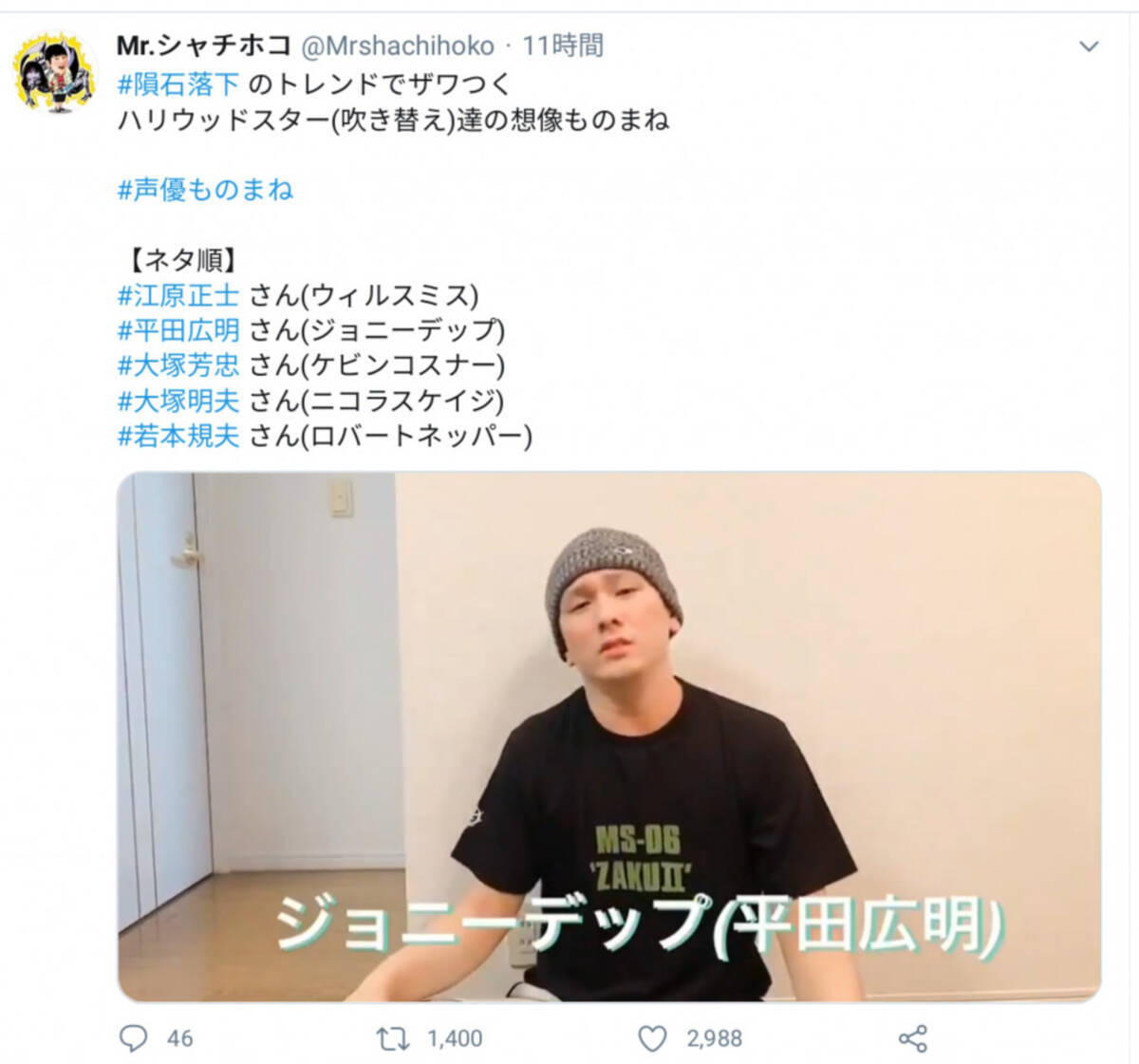
Task: Click the Mr.シャチホコ display name
Action: 204,45
